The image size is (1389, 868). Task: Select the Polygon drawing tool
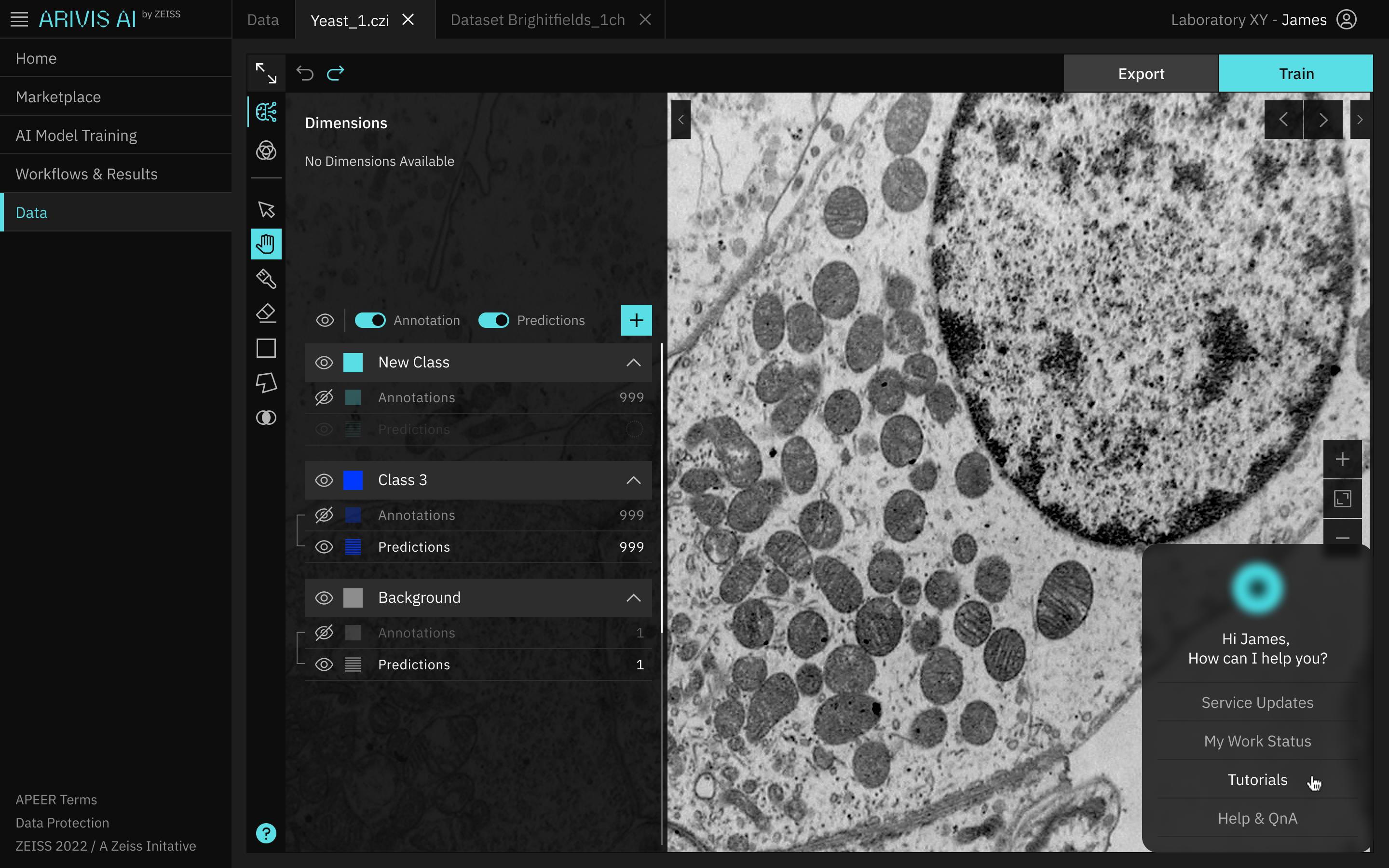pyautogui.click(x=266, y=382)
